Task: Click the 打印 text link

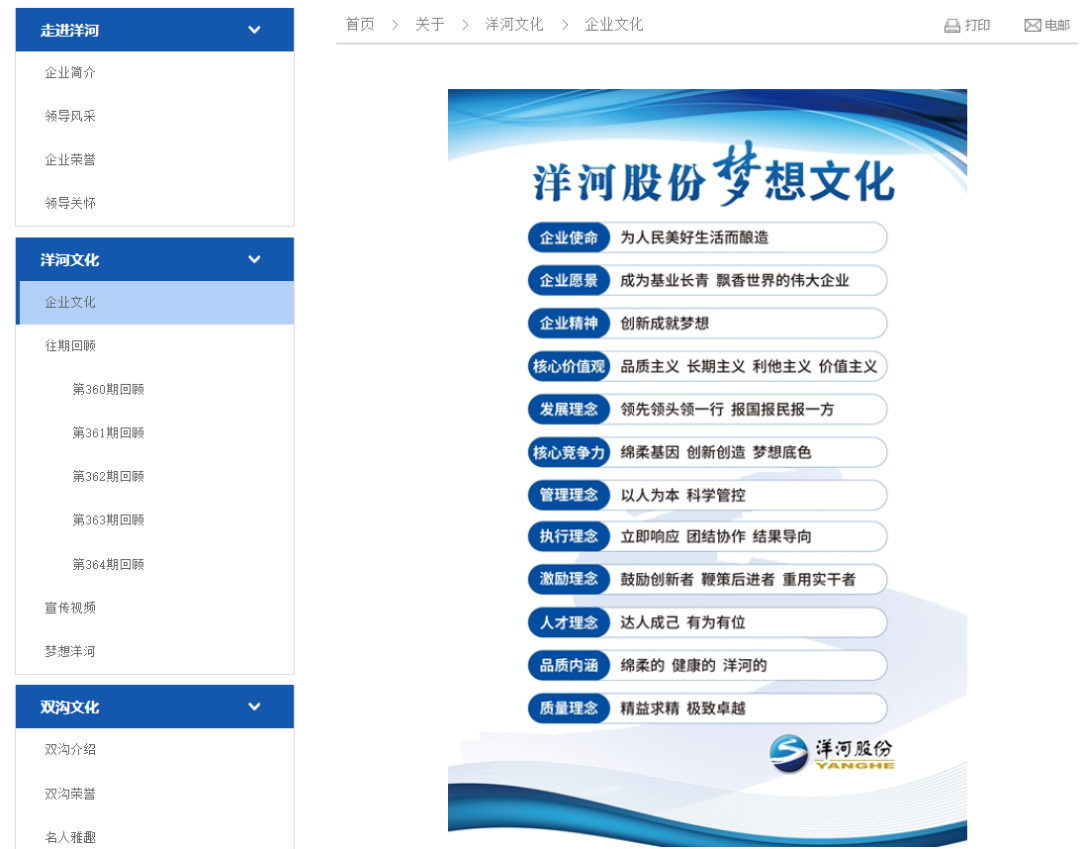Action: pyautogui.click(x=977, y=25)
